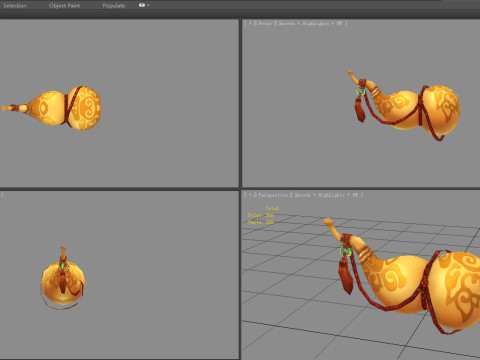Open Smooth + Highlights shading menu in the Perspective viewport
The height and width of the screenshot is (360, 480).
319,195
